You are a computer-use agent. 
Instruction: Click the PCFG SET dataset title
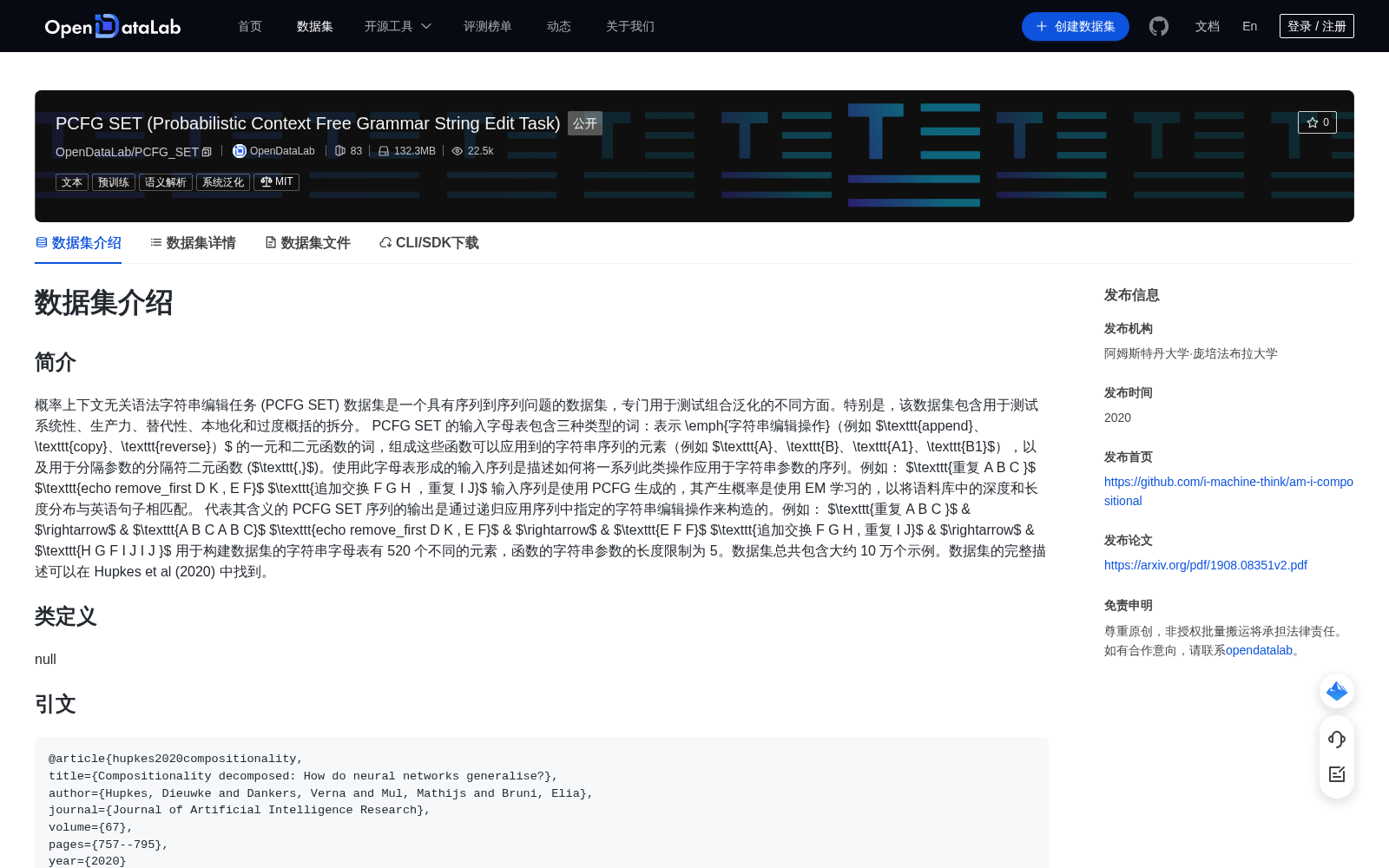click(308, 123)
